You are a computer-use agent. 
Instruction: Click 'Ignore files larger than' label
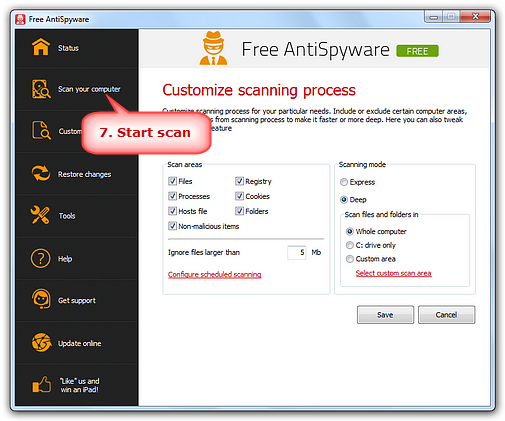pyautogui.click(x=204, y=253)
